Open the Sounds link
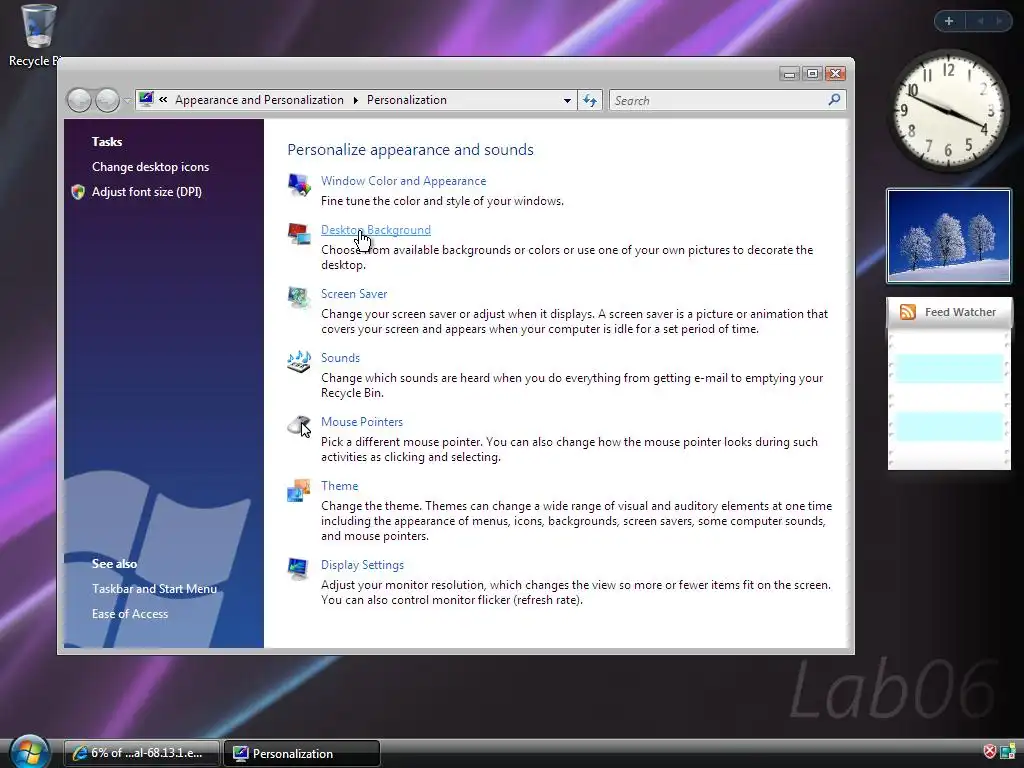Image resolution: width=1024 pixels, height=768 pixels. [340, 358]
